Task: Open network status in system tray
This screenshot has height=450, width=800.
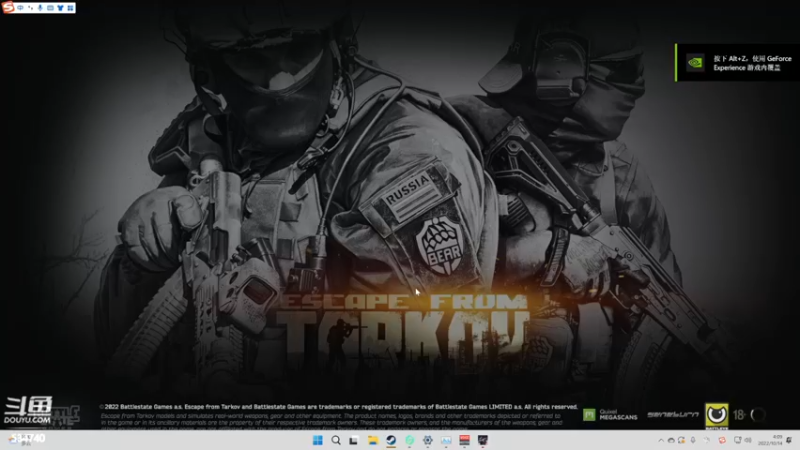Action: point(737,440)
